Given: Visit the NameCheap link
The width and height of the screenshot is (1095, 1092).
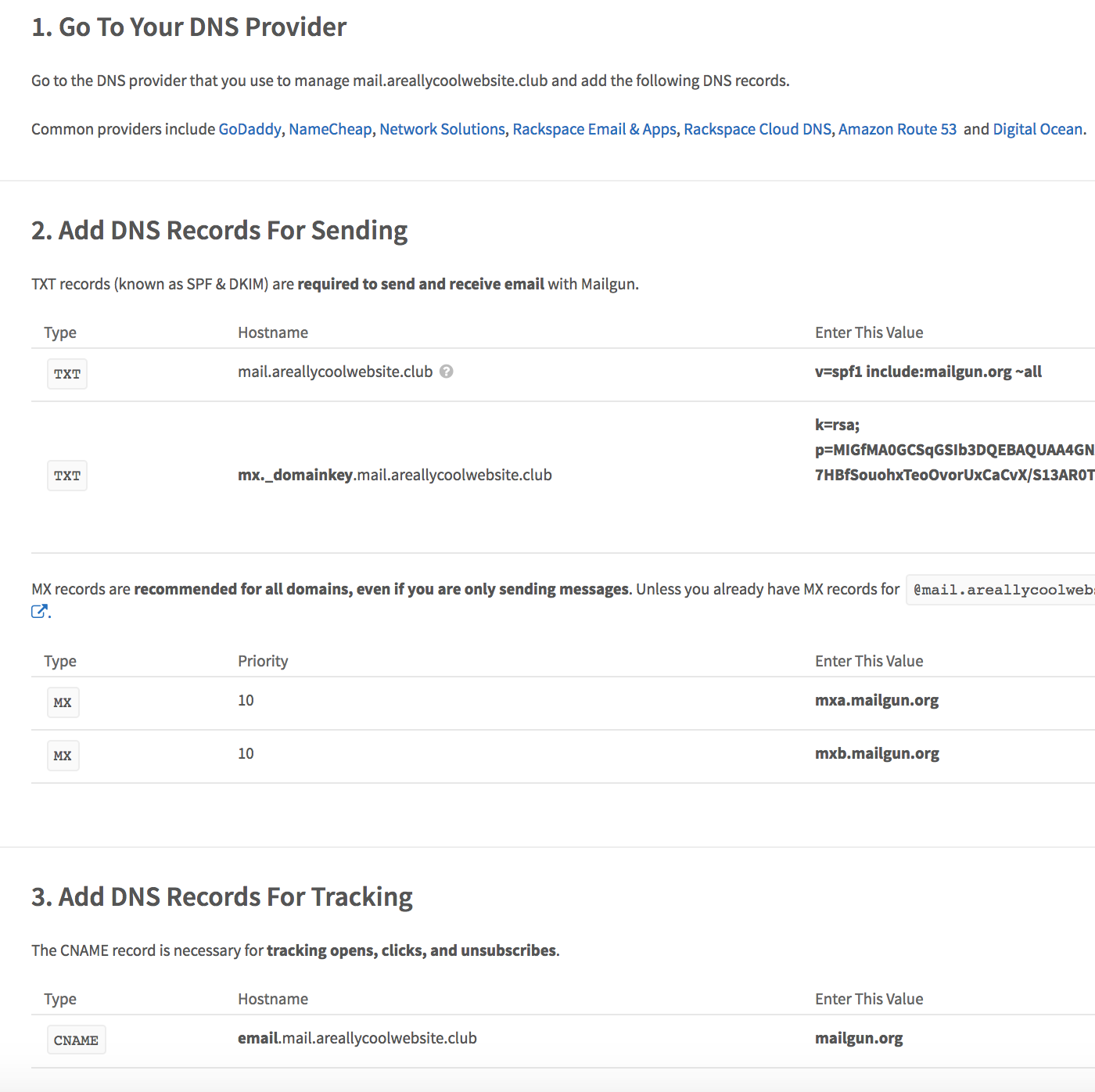Looking at the screenshot, I should click(330, 129).
